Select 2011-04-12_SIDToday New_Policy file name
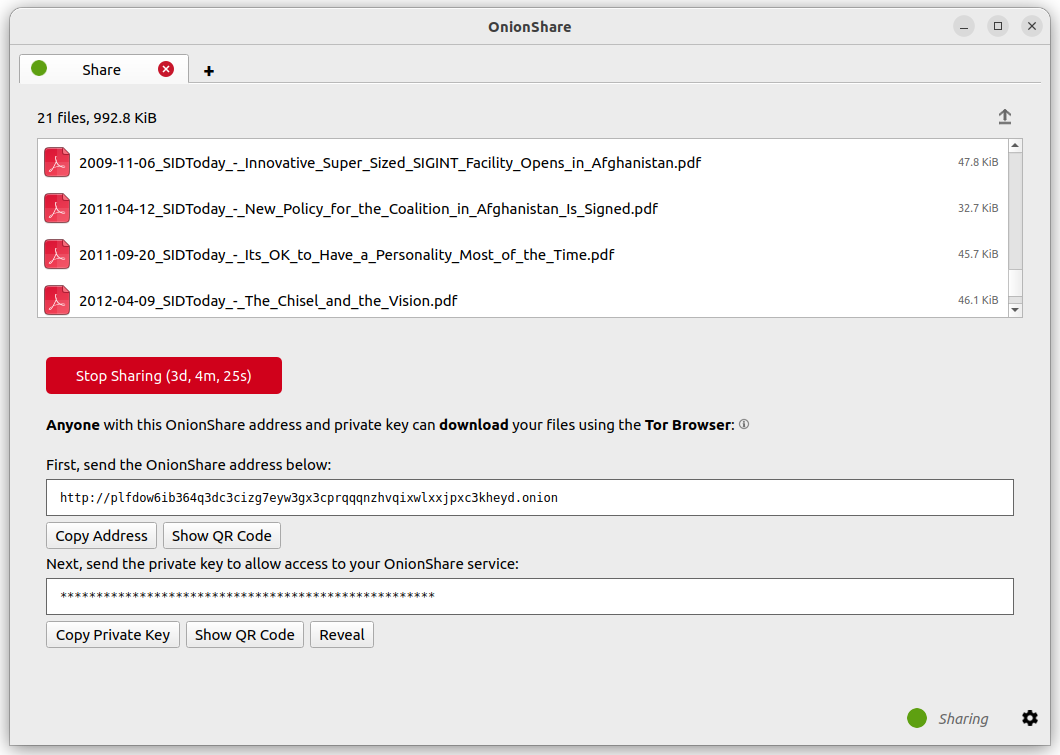Screen dimensions: 1060x755 (x=368, y=209)
